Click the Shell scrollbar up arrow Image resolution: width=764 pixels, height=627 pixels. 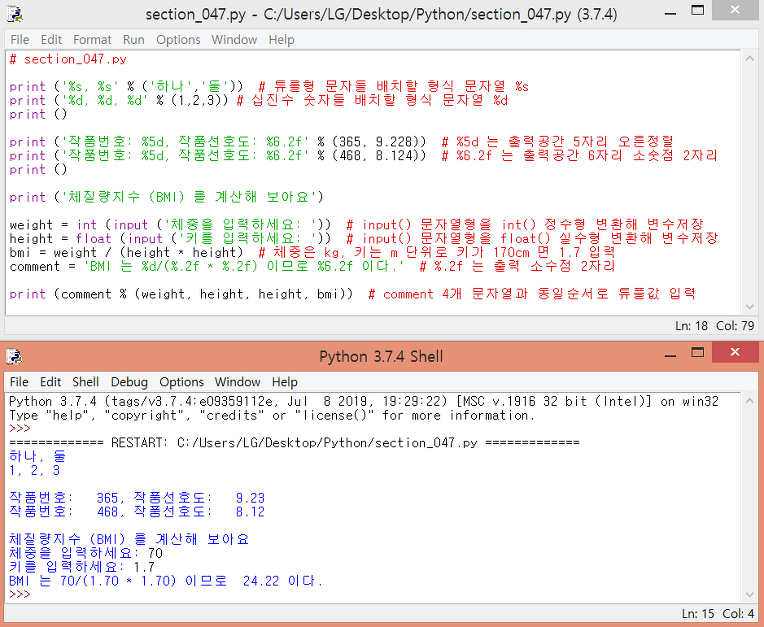point(749,400)
